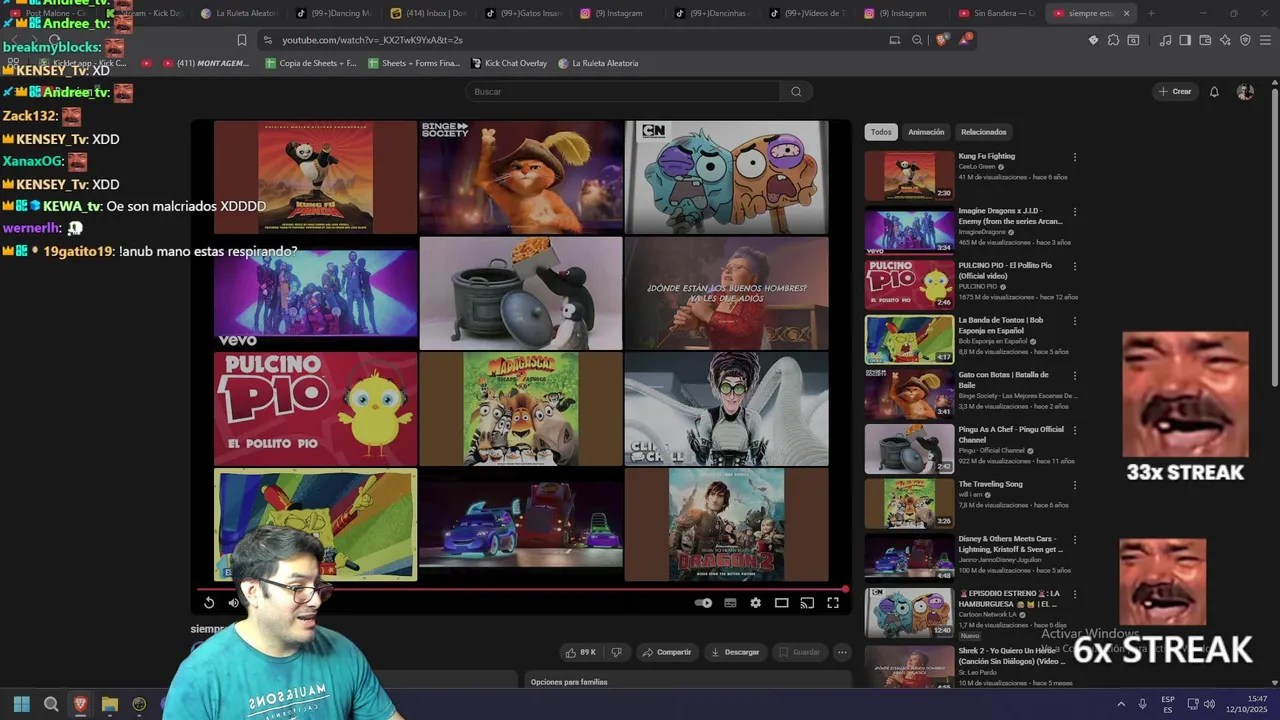Replay the video with the replay button
1280x720 pixels.
pyautogui.click(x=209, y=603)
